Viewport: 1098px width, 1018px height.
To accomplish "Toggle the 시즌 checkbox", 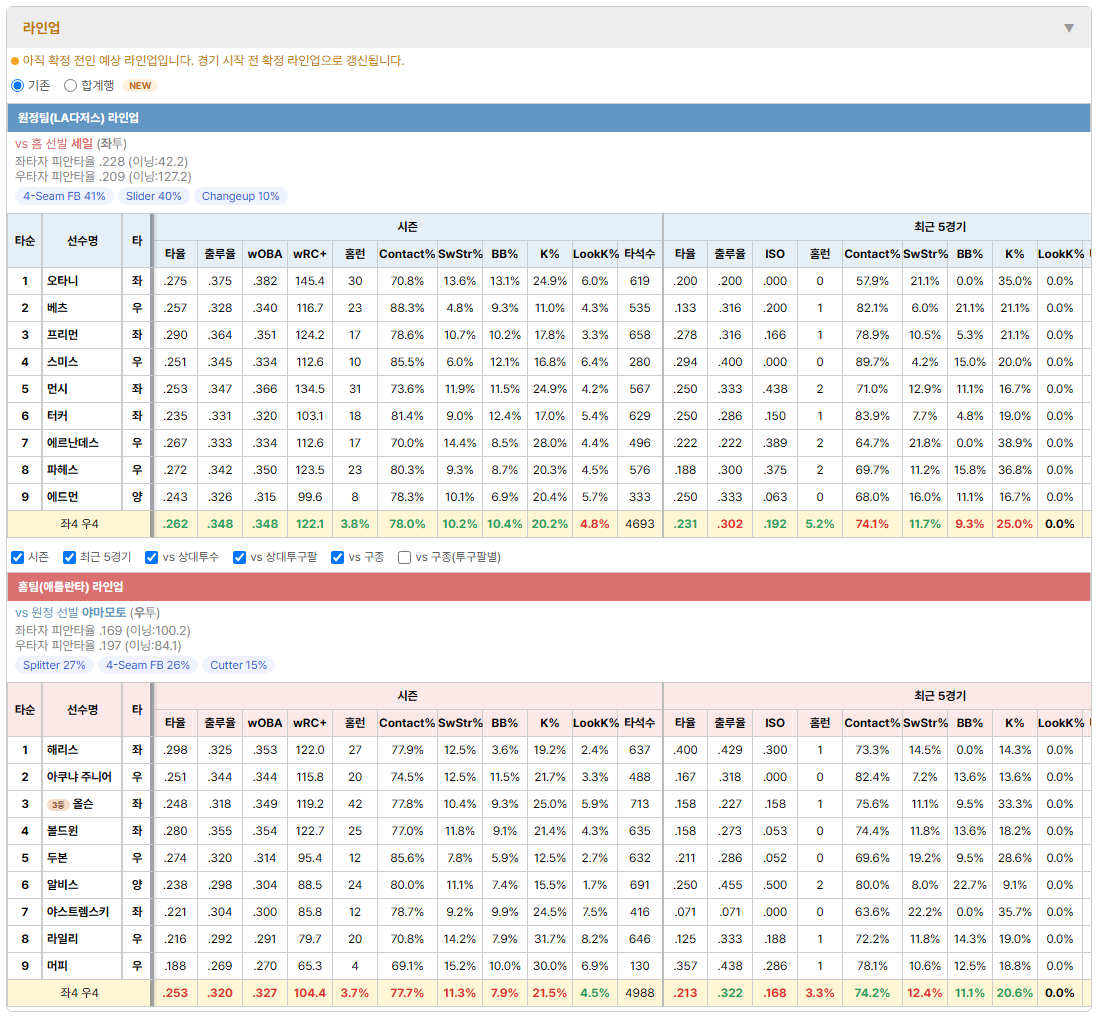I will pyautogui.click(x=18, y=557).
